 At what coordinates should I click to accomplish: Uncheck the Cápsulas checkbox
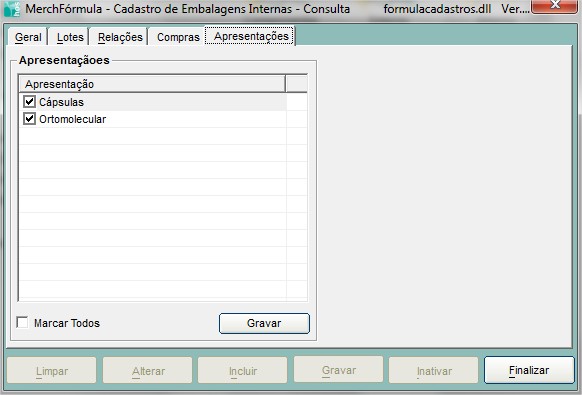29,102
